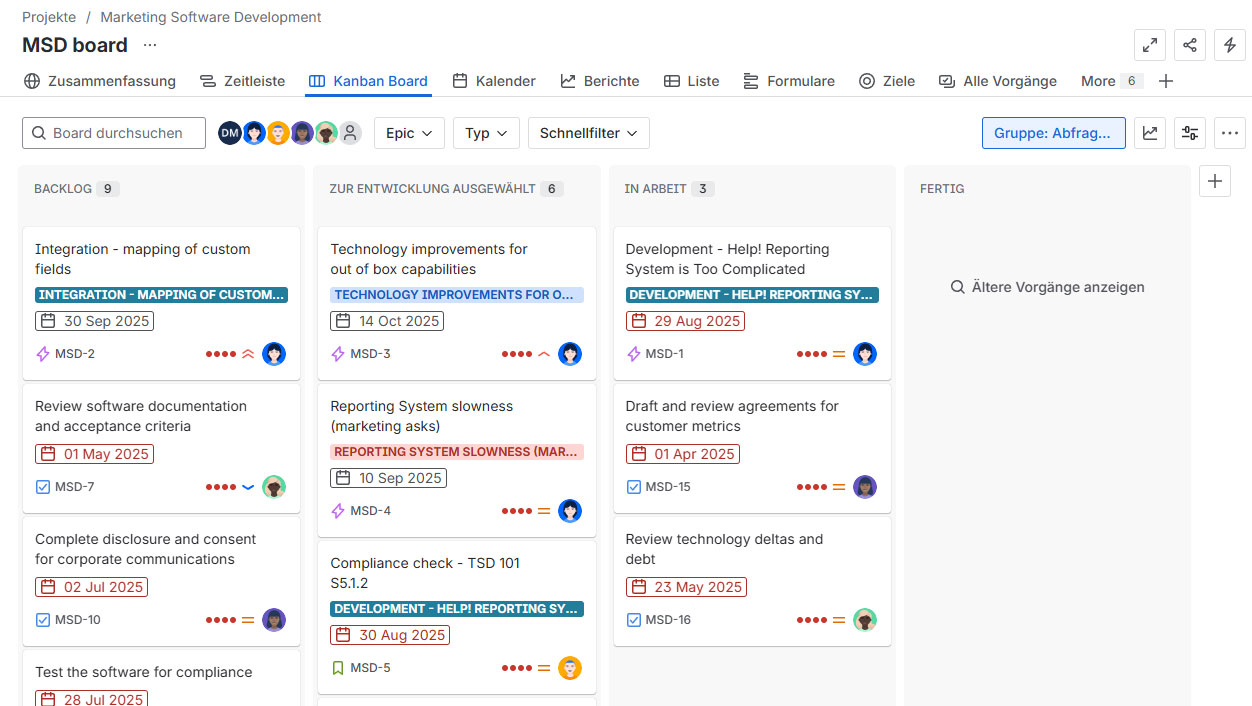Image resolution: width=1252 pixels, height=706 pixels.
Task: Click the FERTIG column header
Action: [942, 189]
